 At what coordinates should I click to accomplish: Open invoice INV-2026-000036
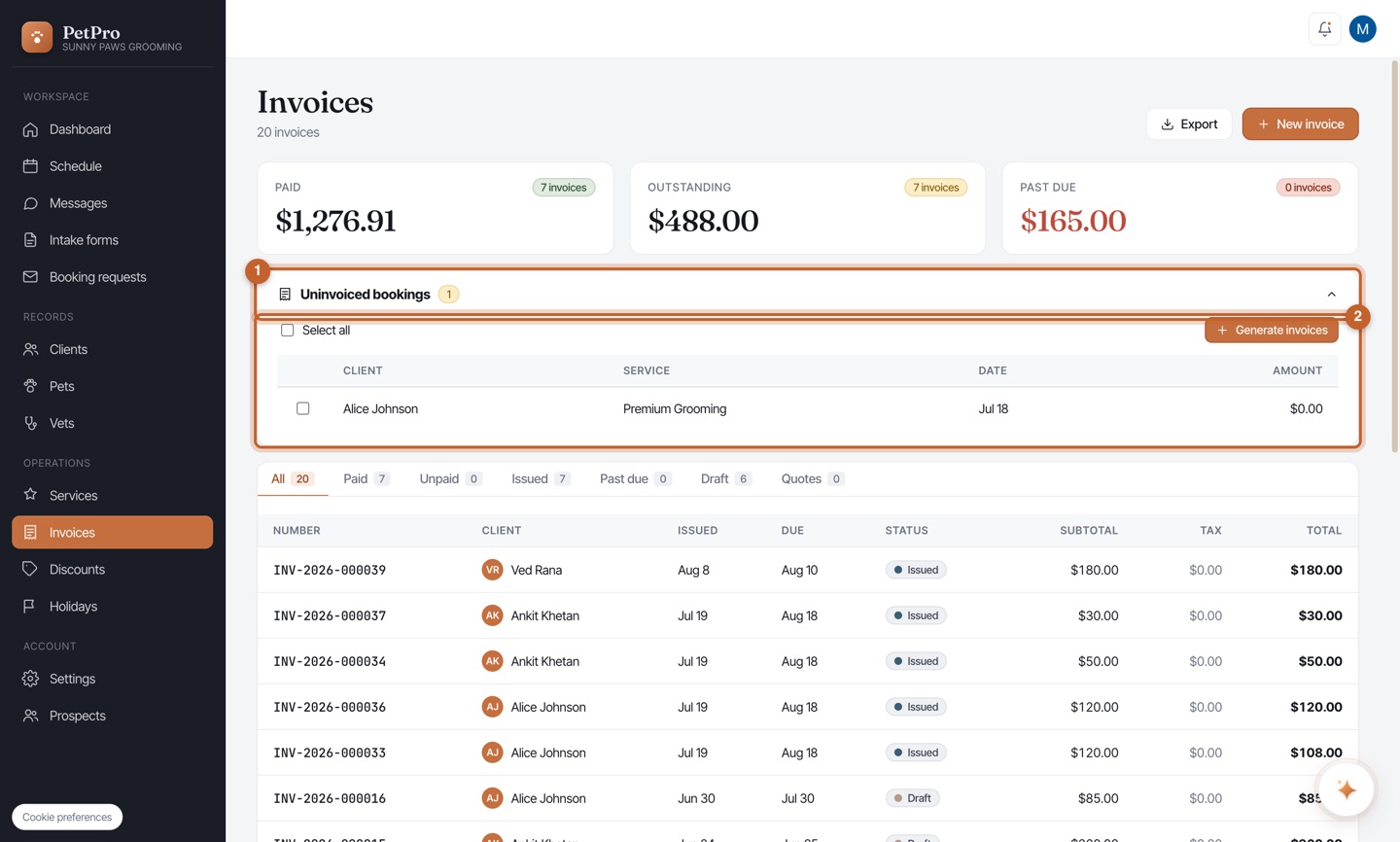pos(330,707)
